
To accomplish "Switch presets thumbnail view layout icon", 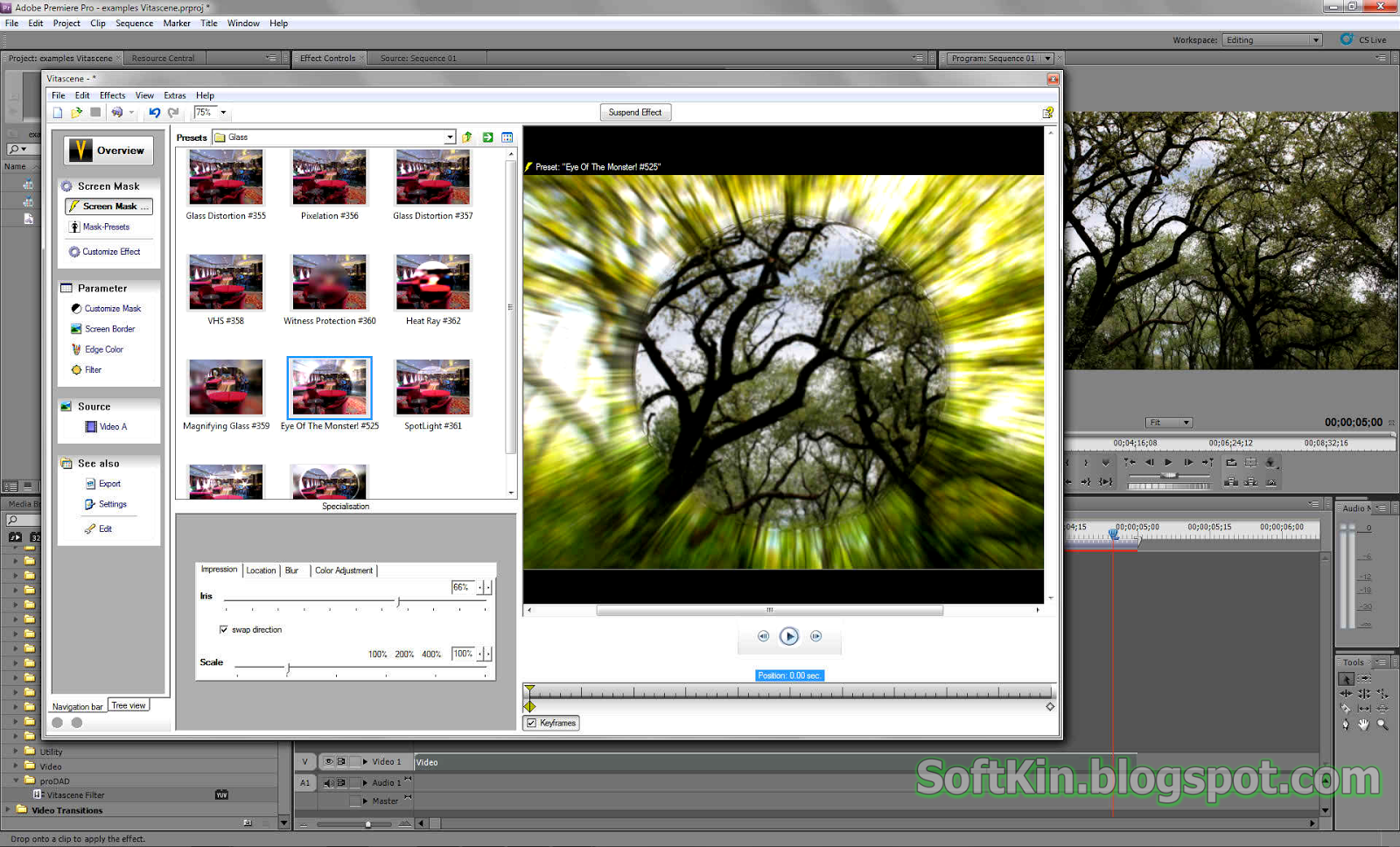I will [x=507, y=137].
